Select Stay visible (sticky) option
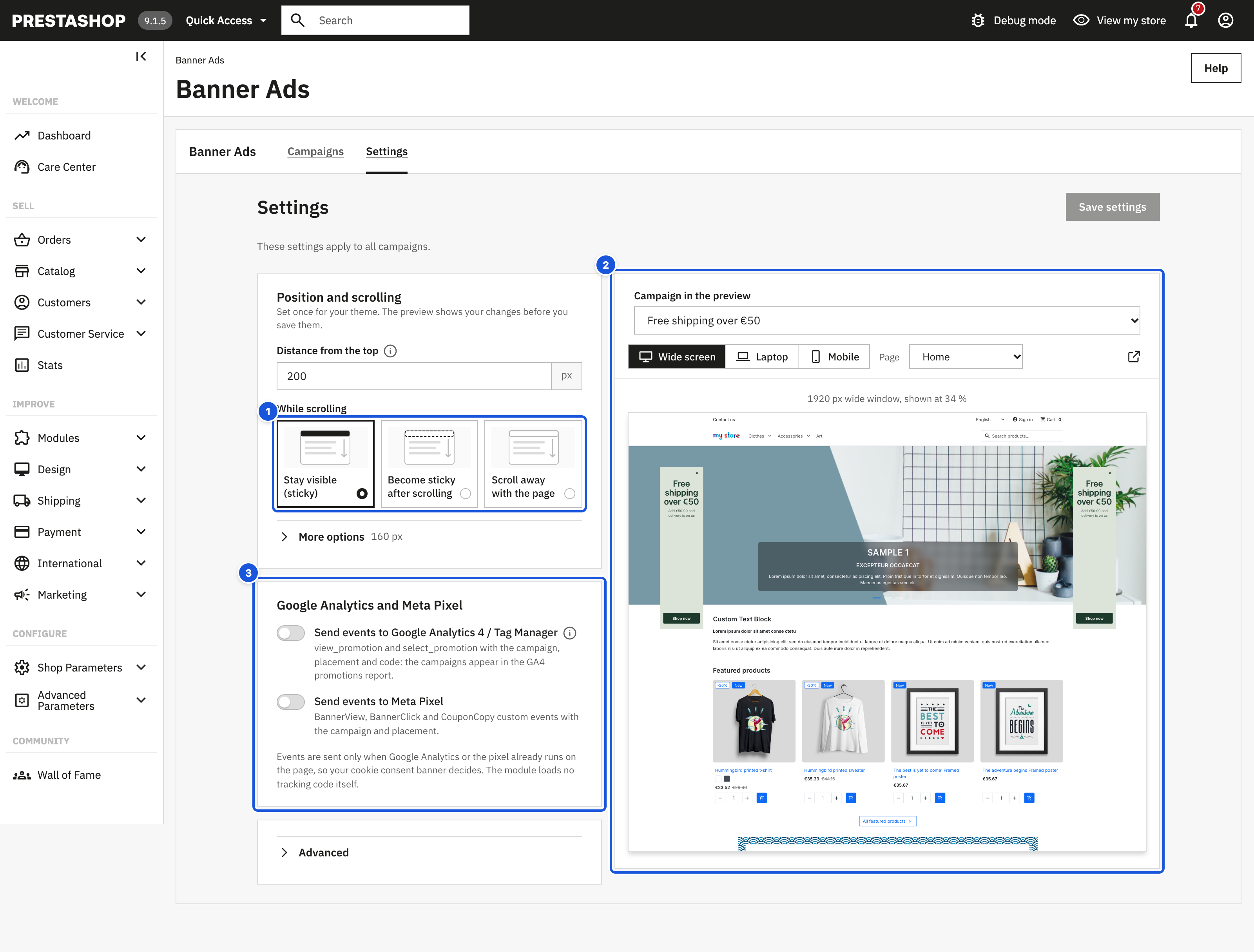 coord(325,463)
